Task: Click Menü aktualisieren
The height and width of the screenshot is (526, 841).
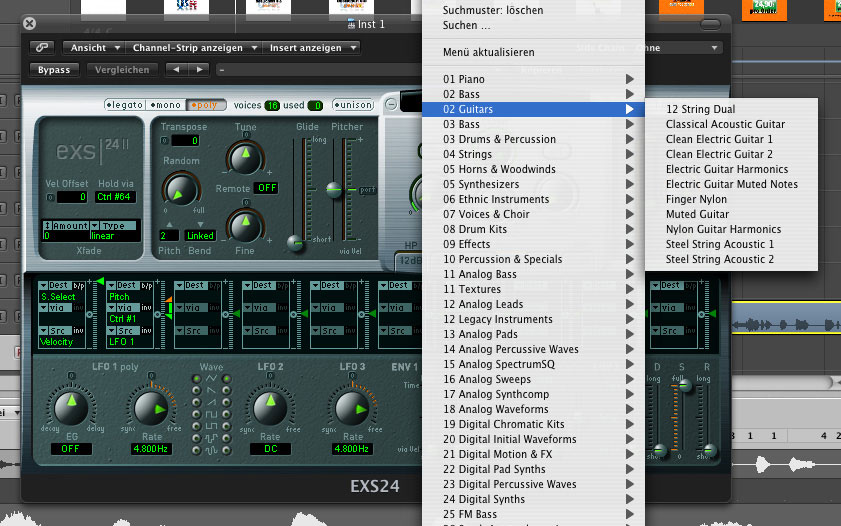Action: (488, 52)
